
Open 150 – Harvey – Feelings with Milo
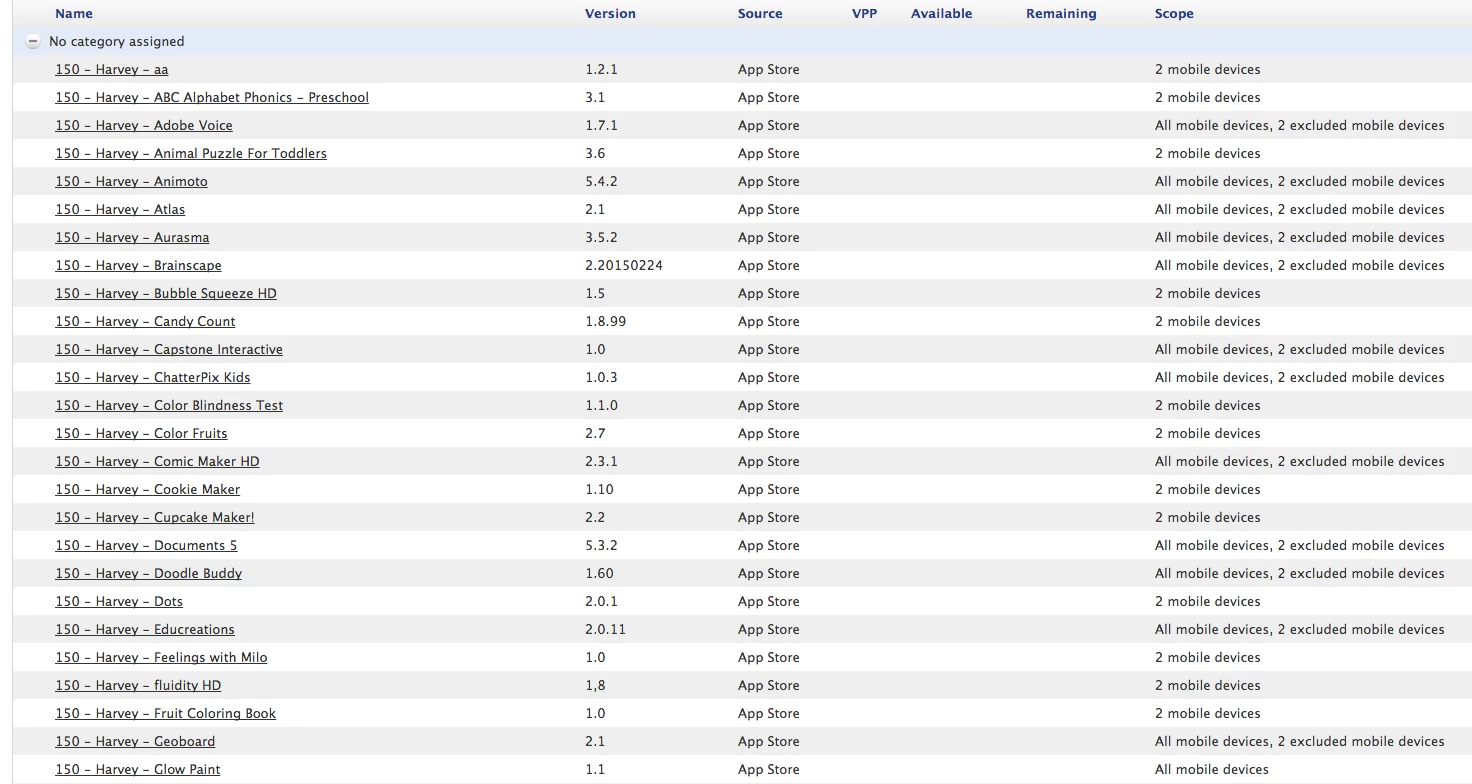click(161, 658)
